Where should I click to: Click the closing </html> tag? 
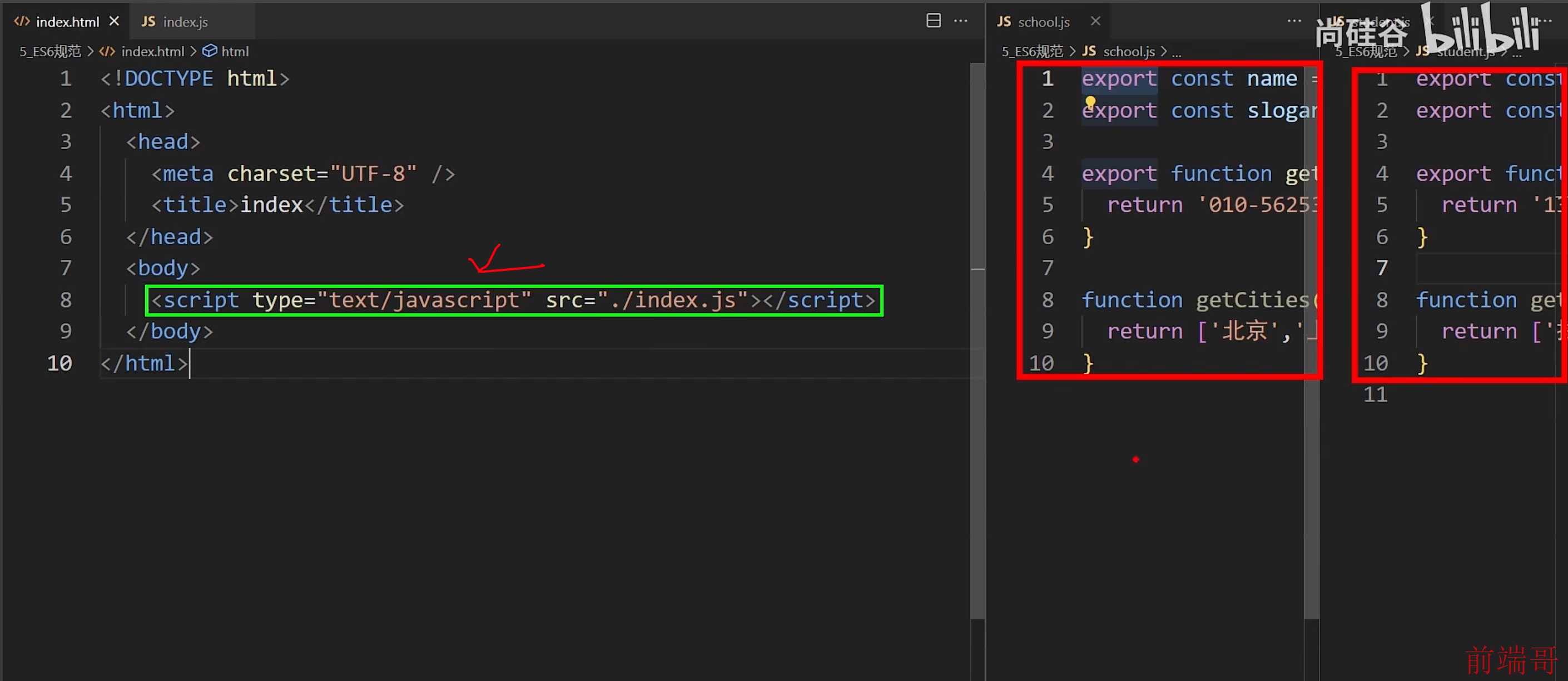pos(143,363)
